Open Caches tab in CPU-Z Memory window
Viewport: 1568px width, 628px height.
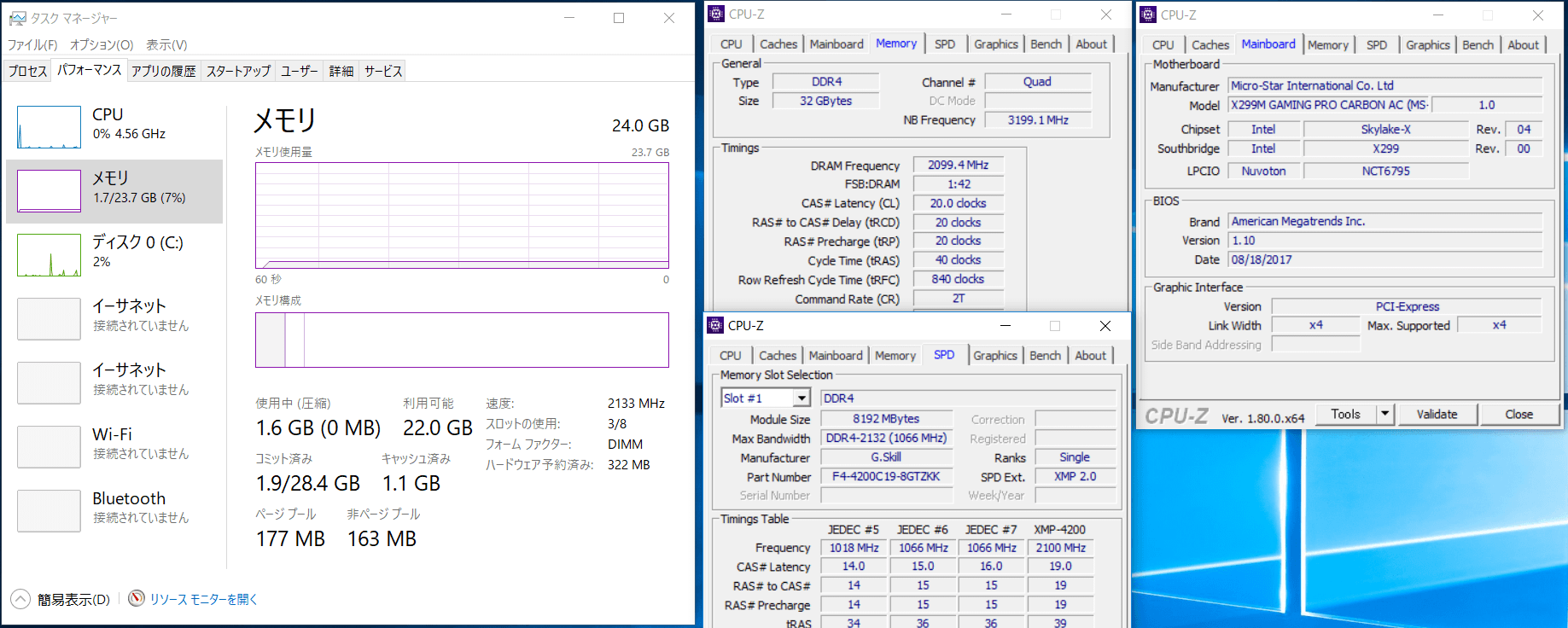[x=778, y=44]
